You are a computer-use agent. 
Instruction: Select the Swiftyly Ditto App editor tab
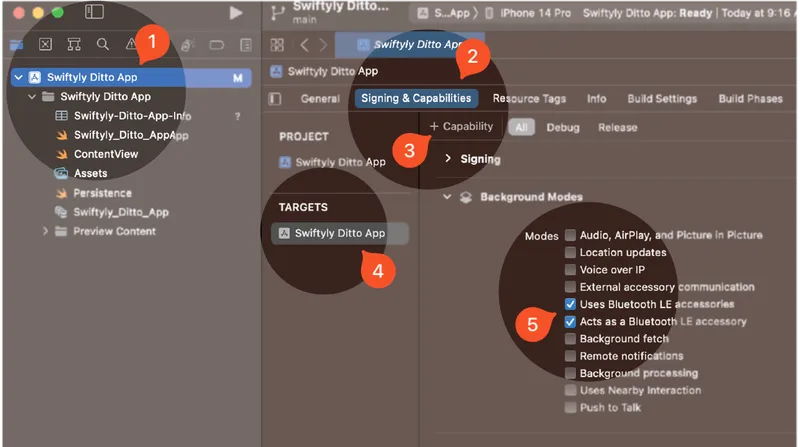click(x=410, y=44)
